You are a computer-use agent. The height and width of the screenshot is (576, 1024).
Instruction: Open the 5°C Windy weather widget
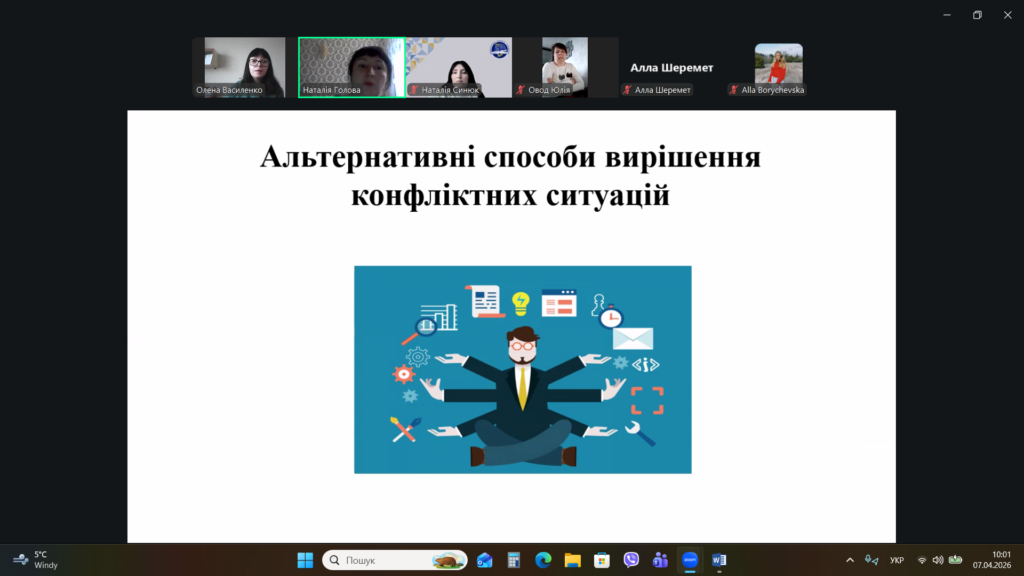[x=35, y=560]
